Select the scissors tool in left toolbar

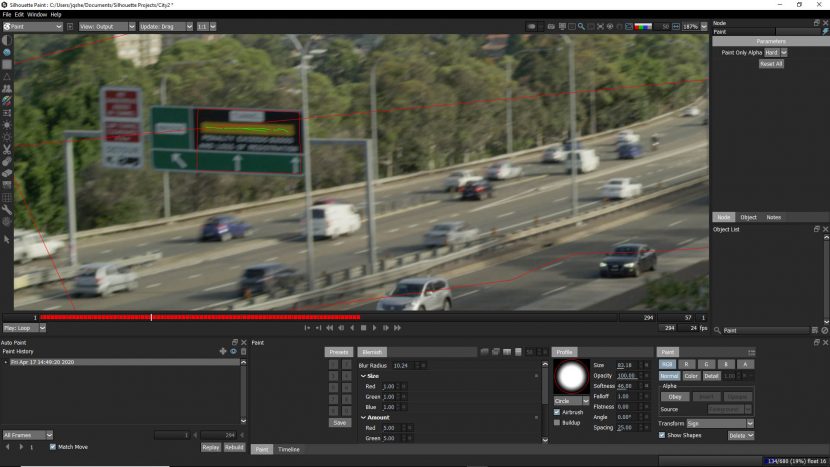pos(7,149)
